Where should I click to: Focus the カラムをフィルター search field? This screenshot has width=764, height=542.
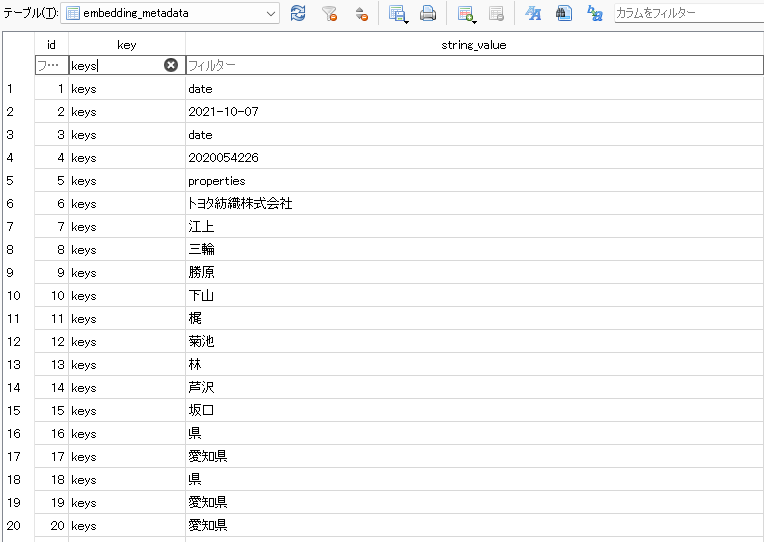coord(688,13)
